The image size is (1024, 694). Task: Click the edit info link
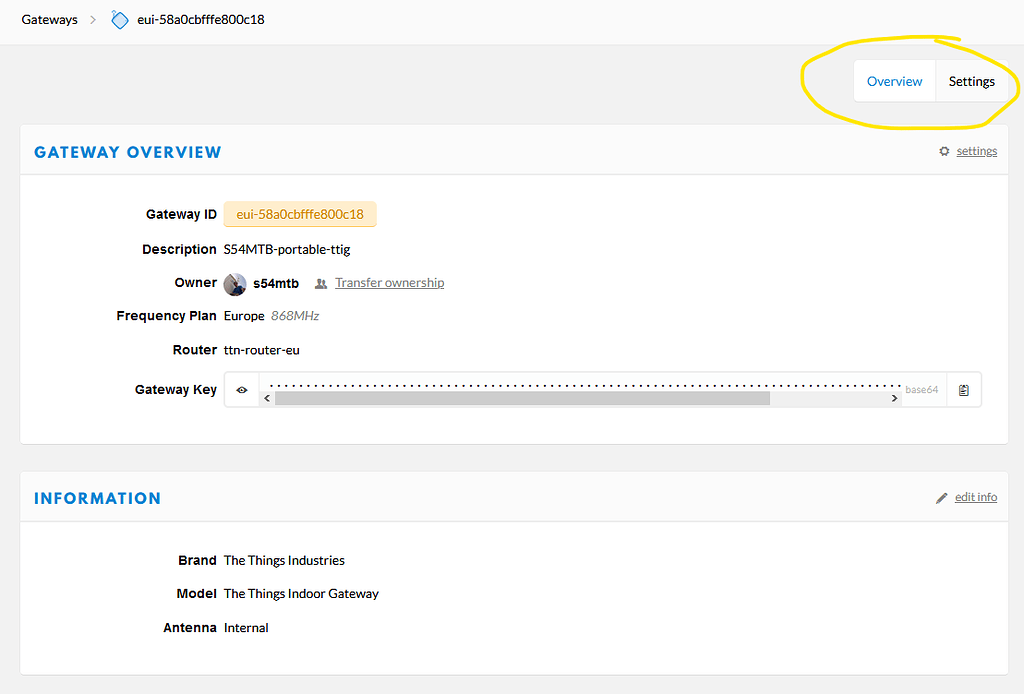(976, 496)
